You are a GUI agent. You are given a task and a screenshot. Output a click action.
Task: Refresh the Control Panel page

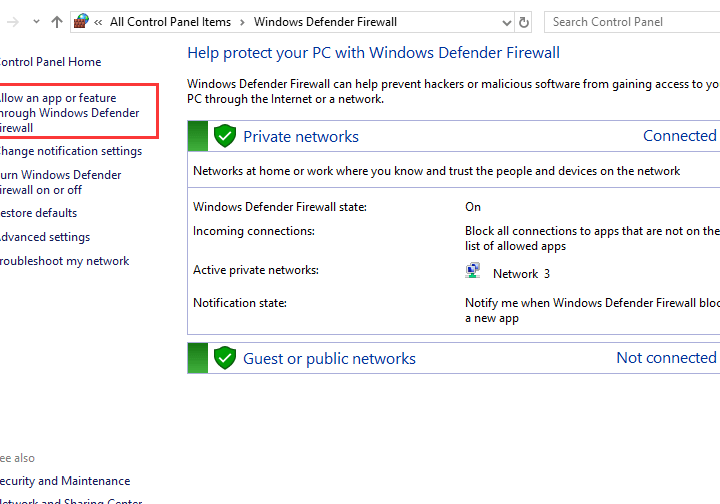click(523, 22)
